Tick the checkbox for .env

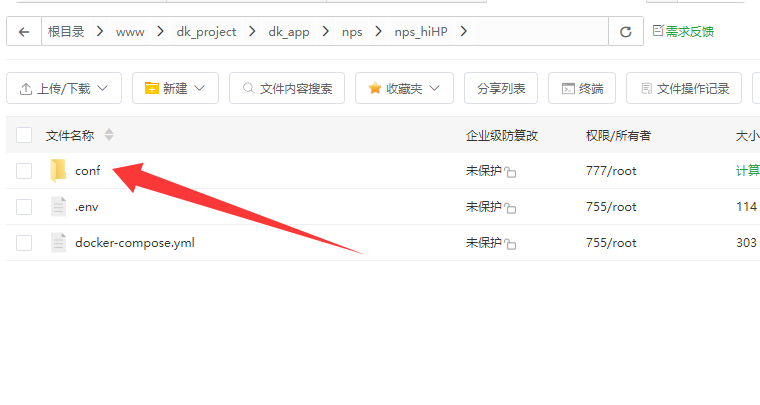[24, 207]
